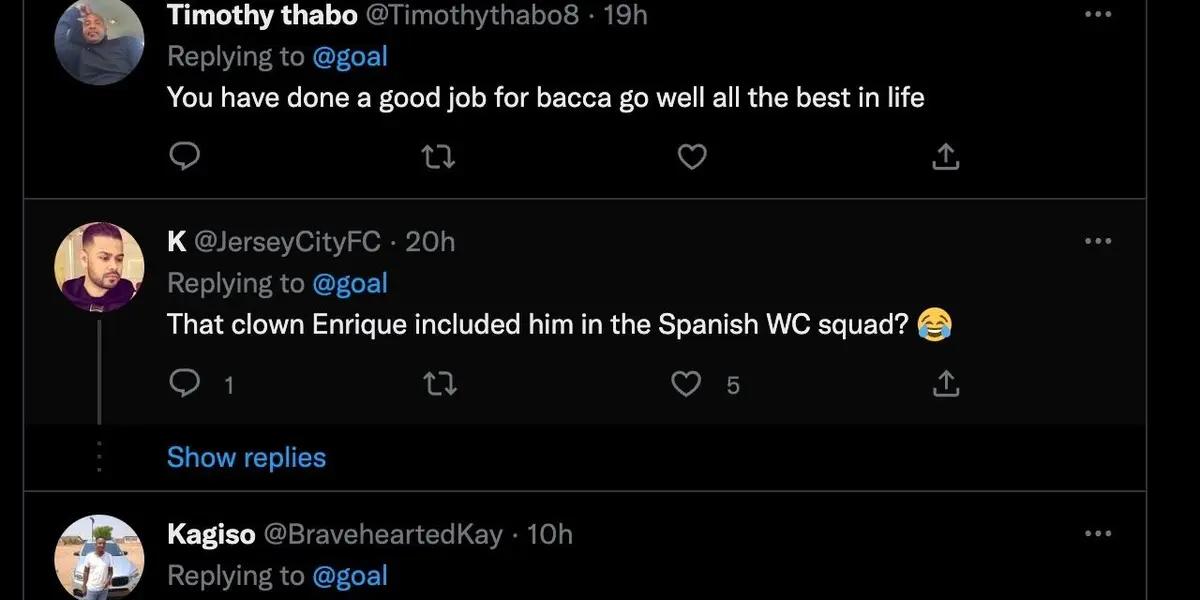
Task: Open more options for K's tweet
Action: 1098,241
